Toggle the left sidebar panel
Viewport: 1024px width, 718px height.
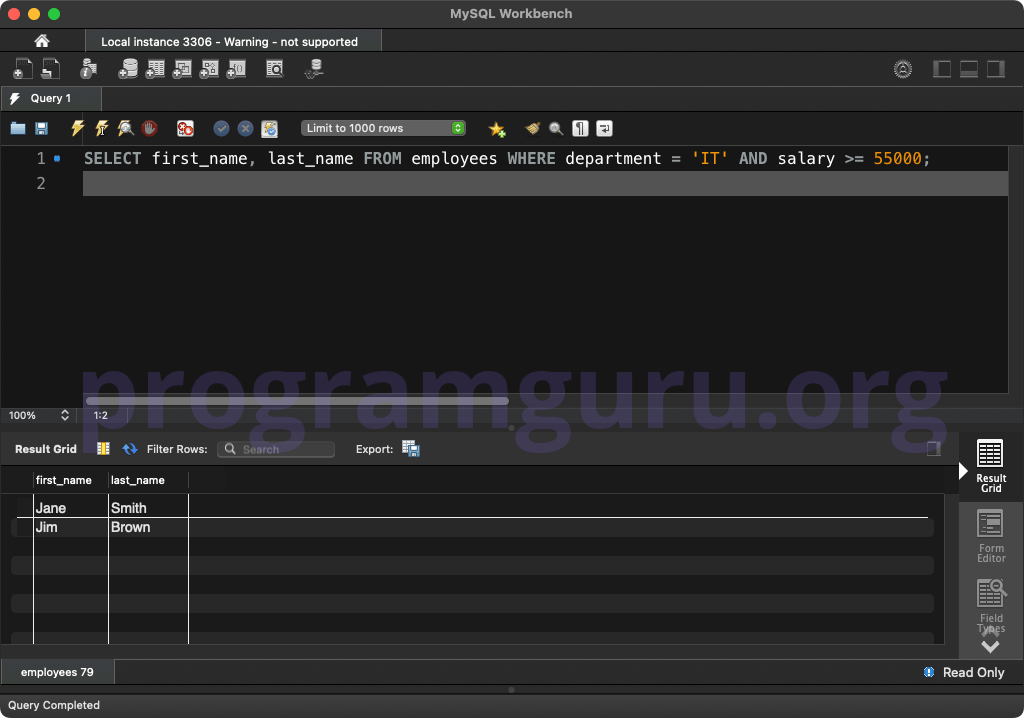942,69
